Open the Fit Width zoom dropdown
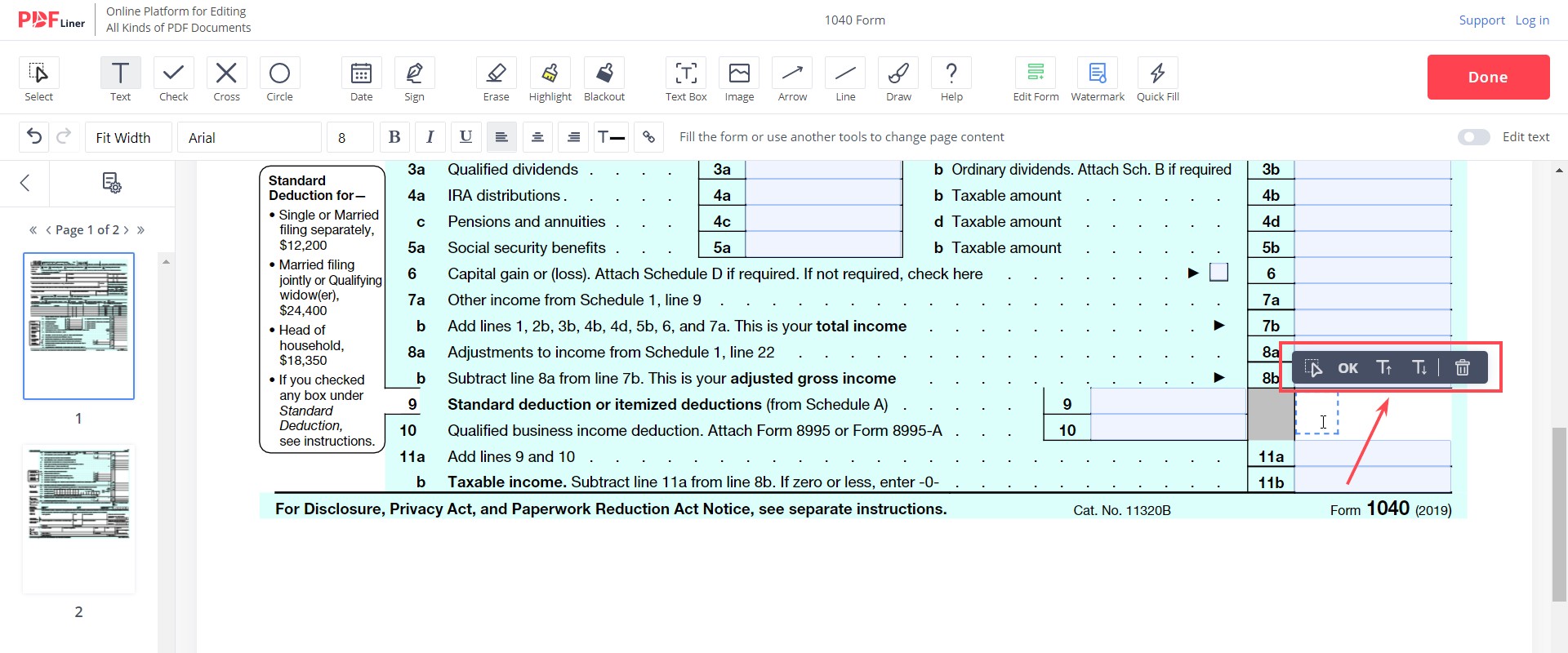The image size is (1568, 653). coord(128,137)
